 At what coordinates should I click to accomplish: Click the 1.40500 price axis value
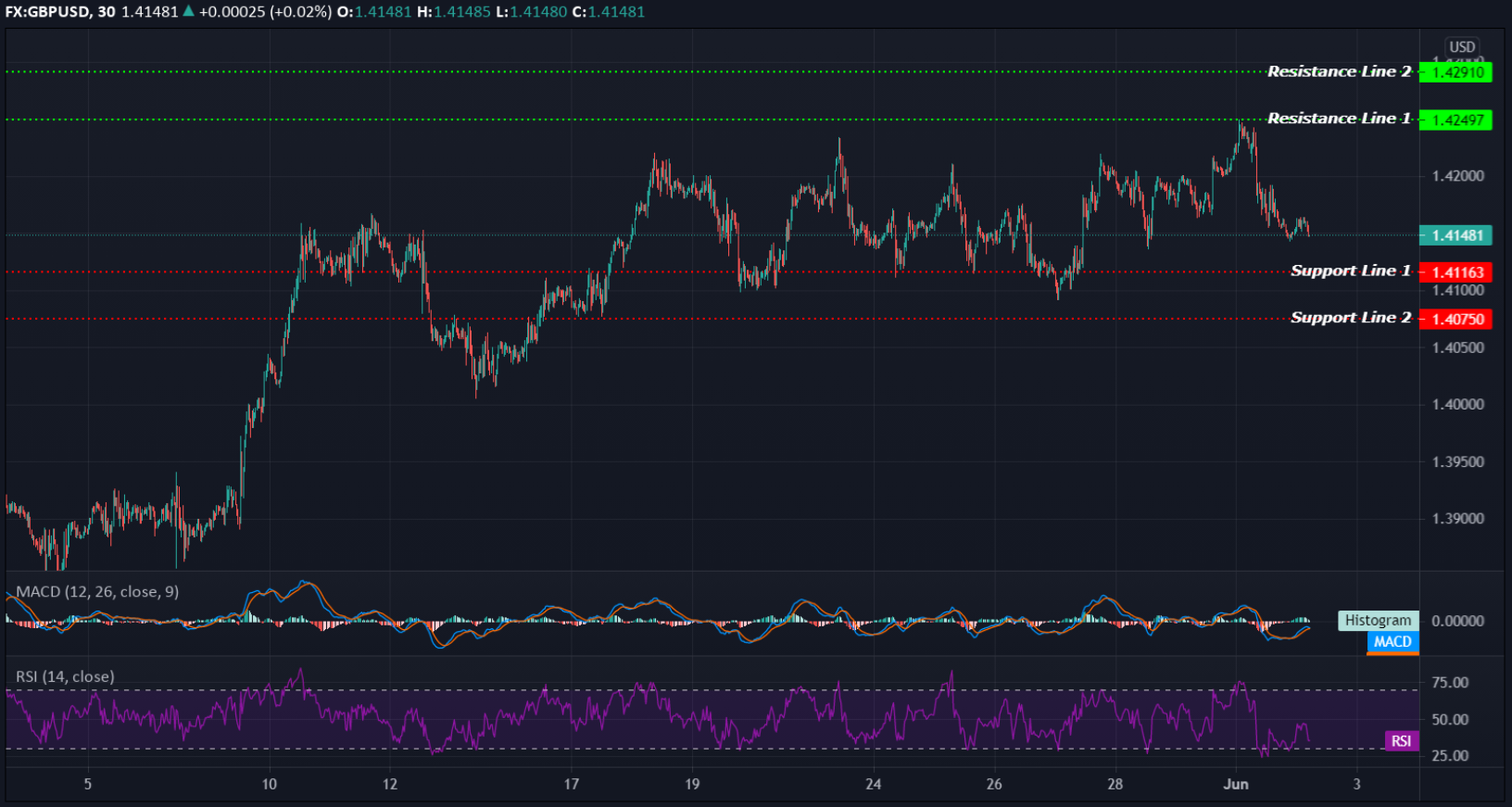(x=1458, y=348)
